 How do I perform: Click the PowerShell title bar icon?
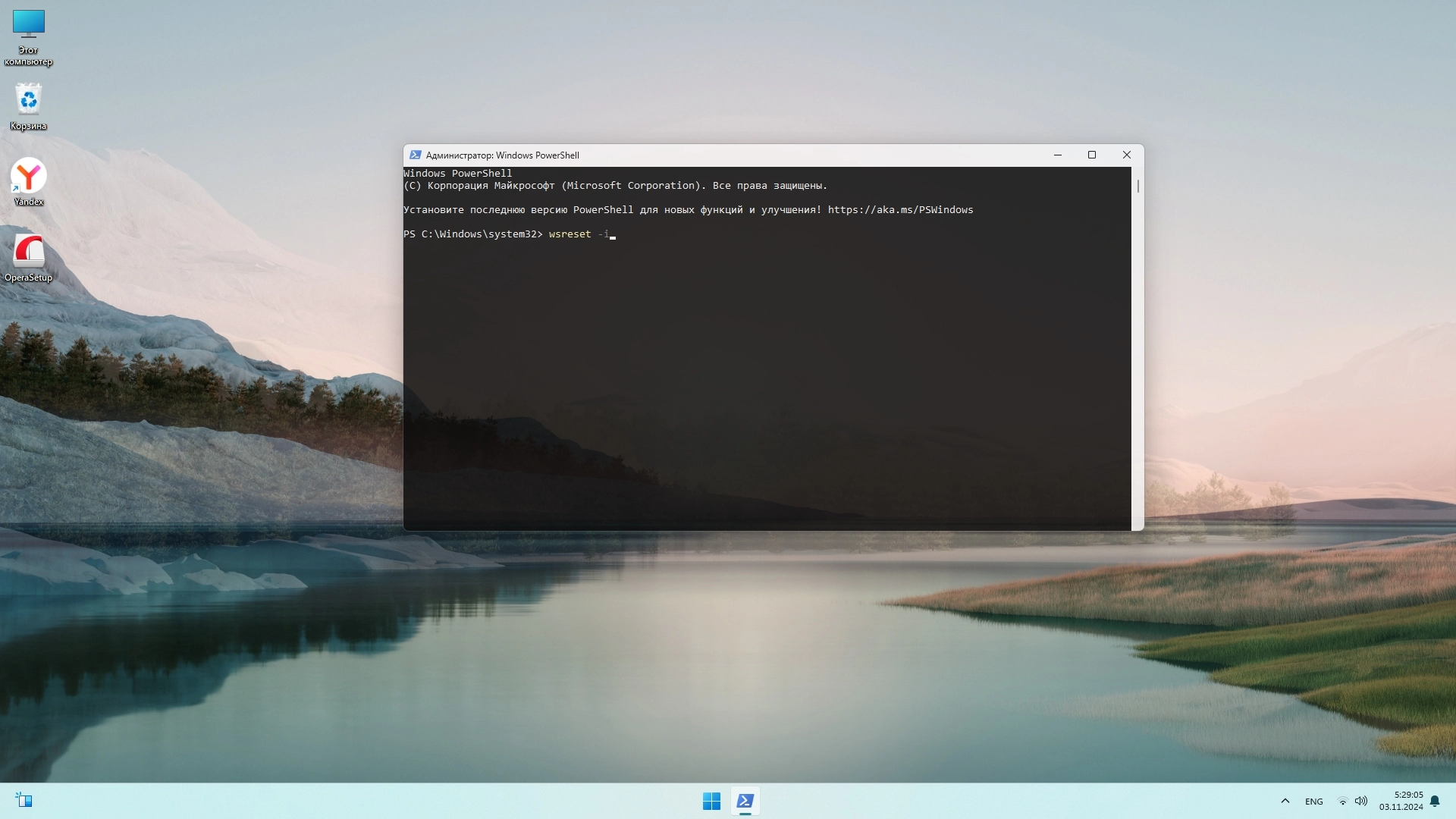(415, 155)
